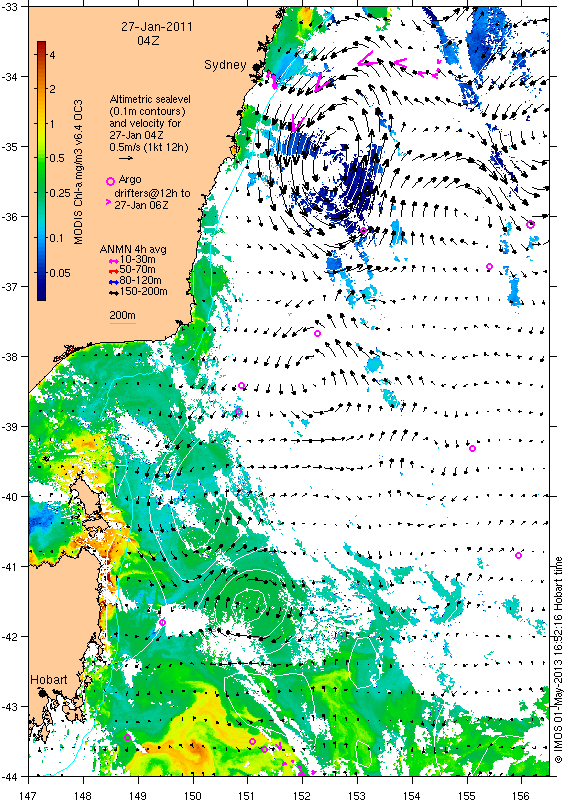The image size is (570, 800).
Task: Click the color bar label 0.1
Action: click(57, 238)
